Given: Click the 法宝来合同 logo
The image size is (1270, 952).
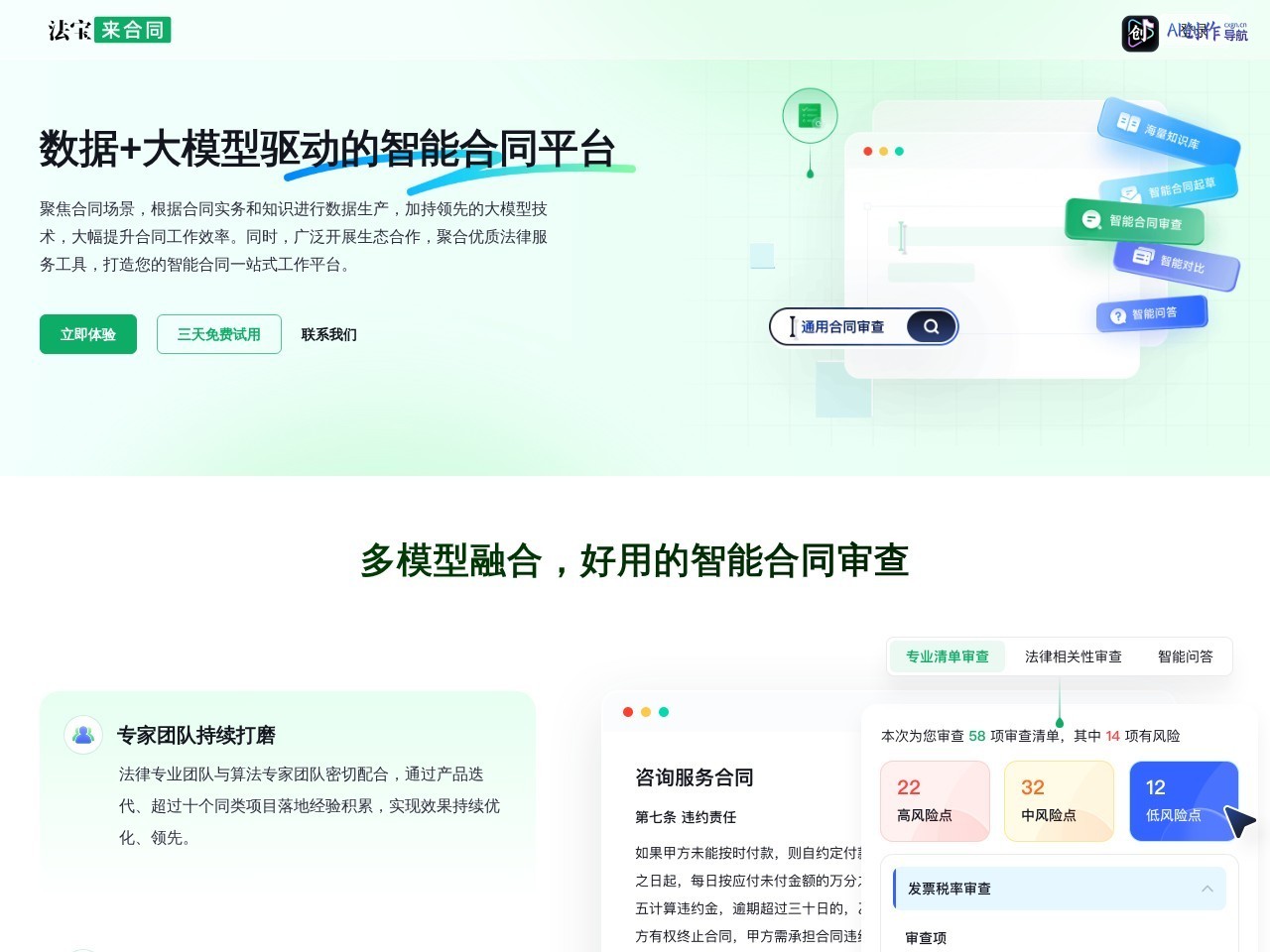Looking at the screenshot, I should (x=109, y=30).
